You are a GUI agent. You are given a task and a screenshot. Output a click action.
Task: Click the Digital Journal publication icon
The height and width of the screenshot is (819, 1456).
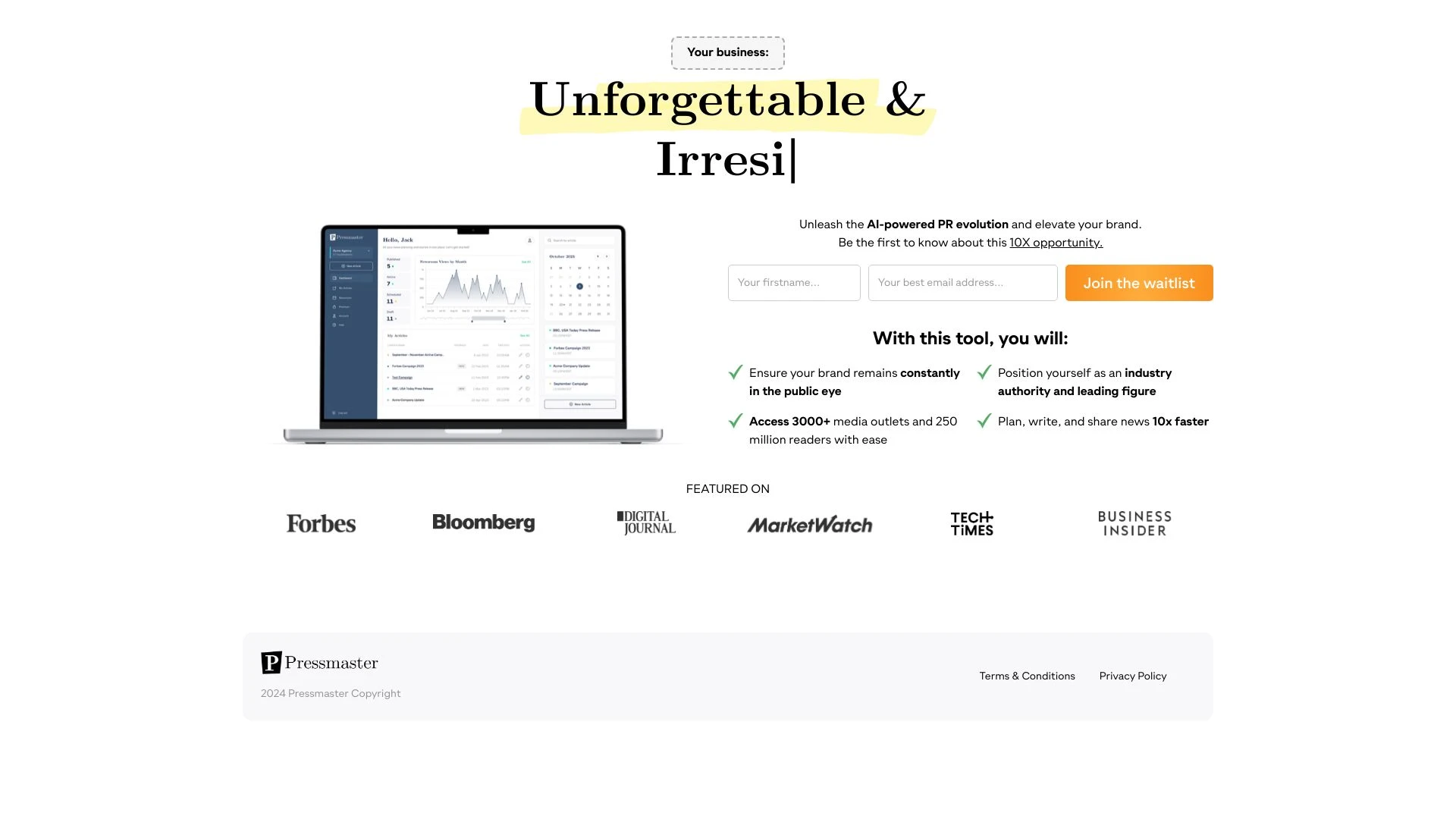click(x=646, y=522)
